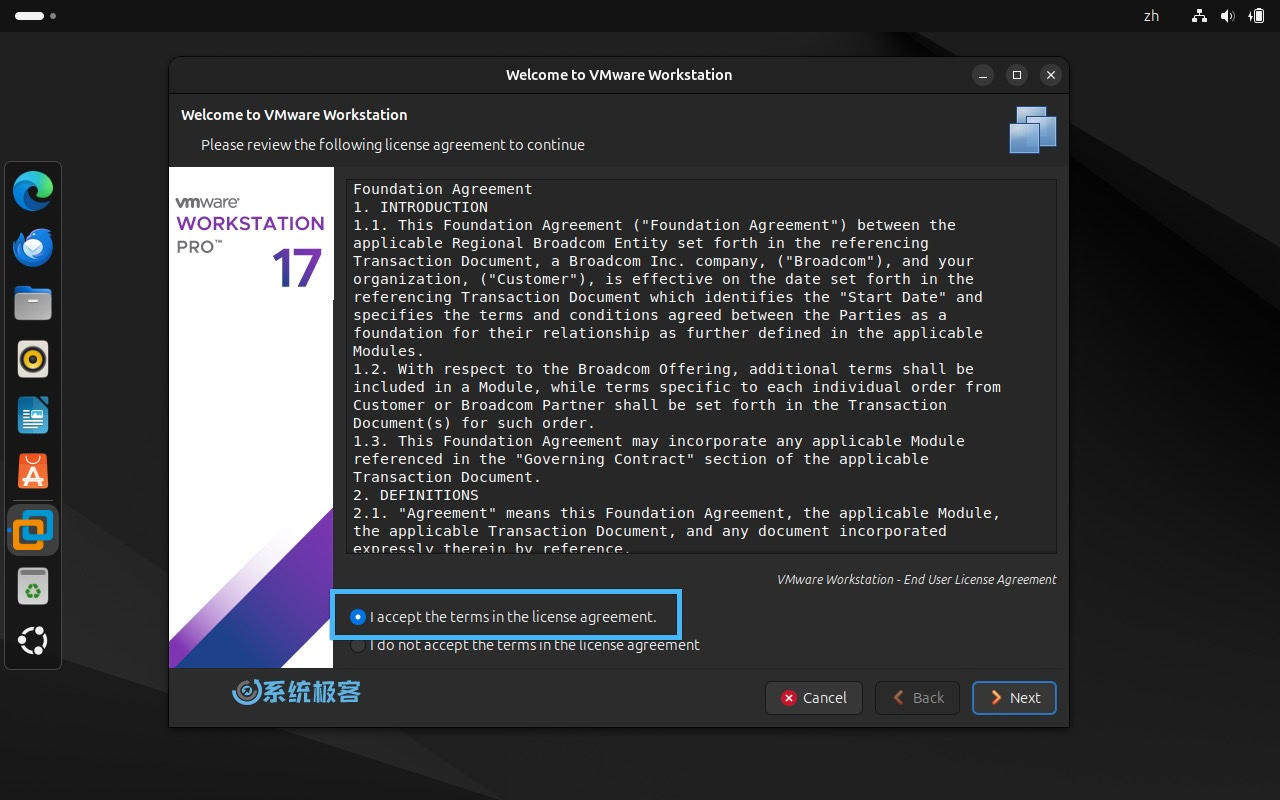The height and width of the screenshot is (800, 1280).
Task: Click the '1. INTRODUCTION' line
Action: pyautogui.click(x=420, y=207)
